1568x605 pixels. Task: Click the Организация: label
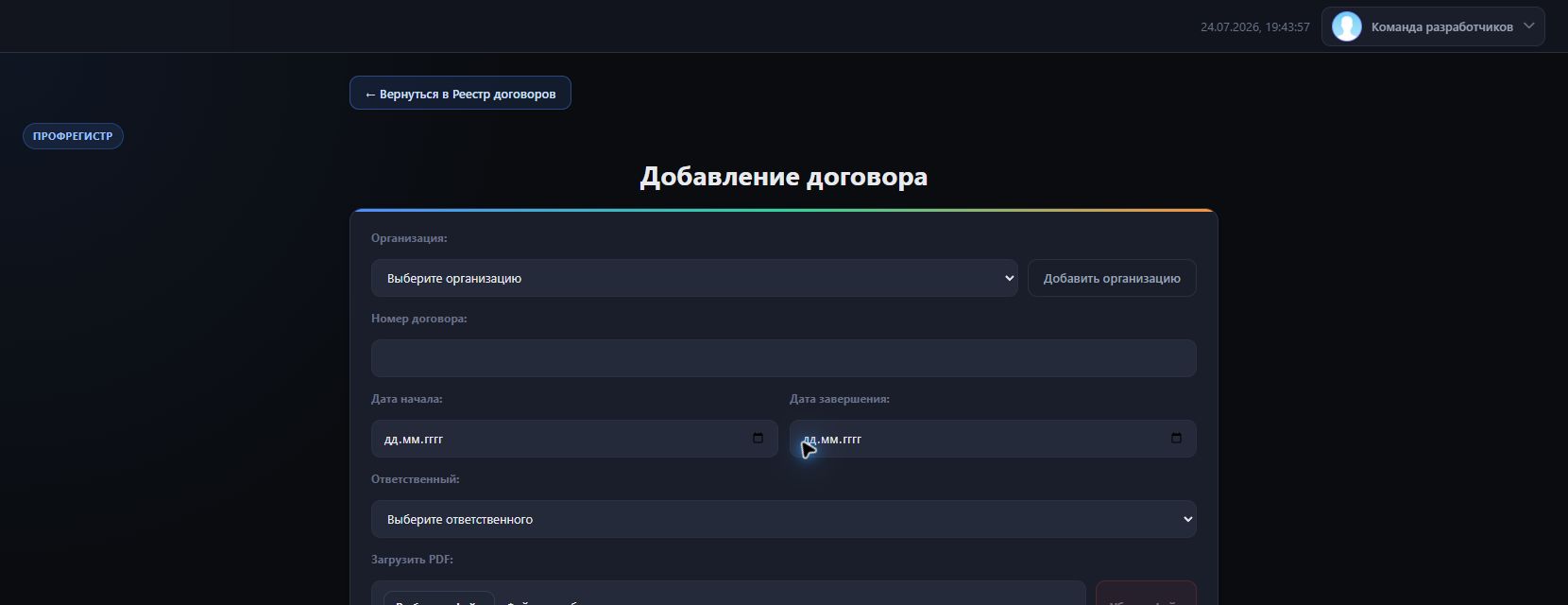tap(409, 238)
